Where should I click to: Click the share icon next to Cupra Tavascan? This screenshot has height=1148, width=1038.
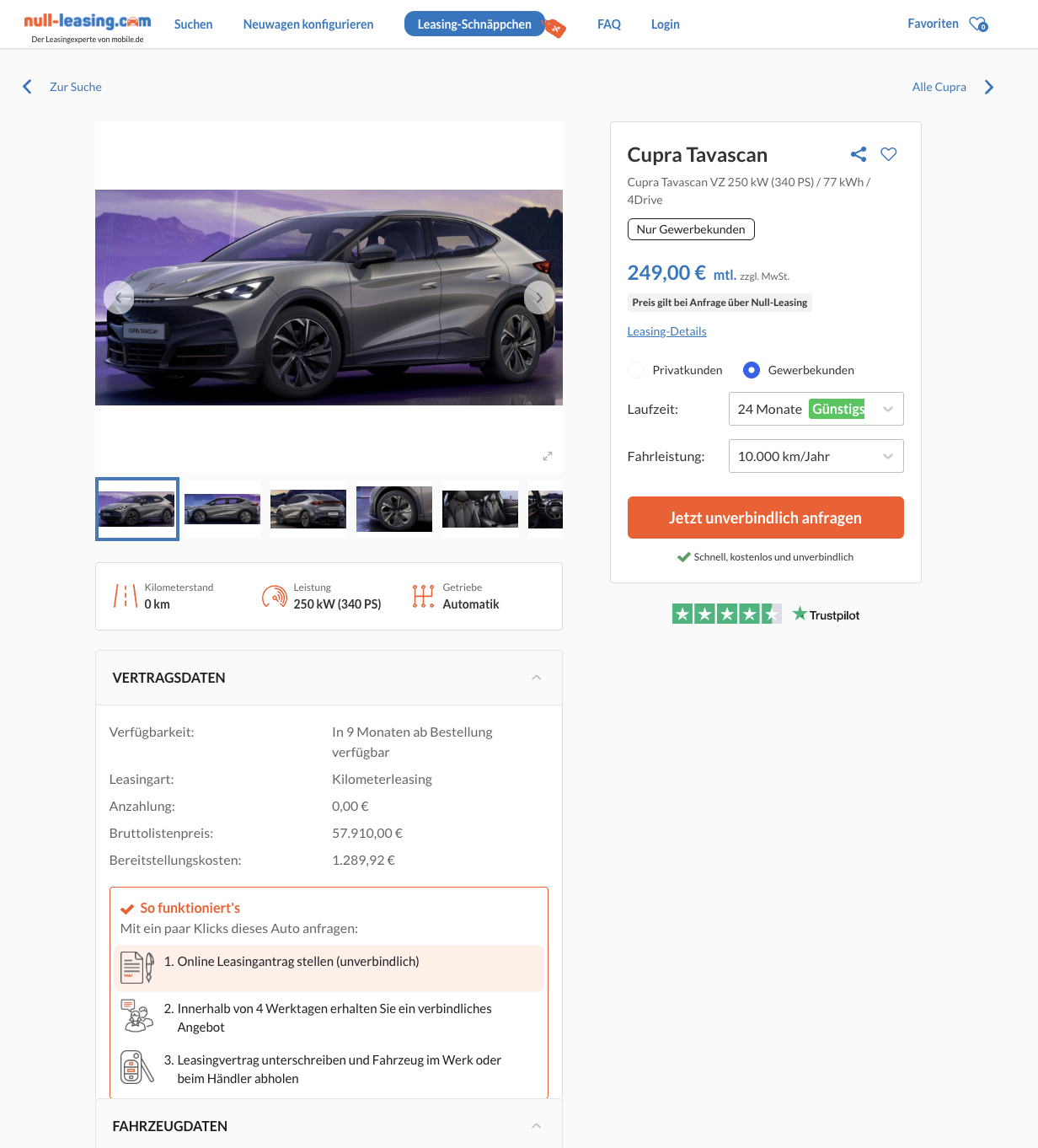(x=859, y=154)
